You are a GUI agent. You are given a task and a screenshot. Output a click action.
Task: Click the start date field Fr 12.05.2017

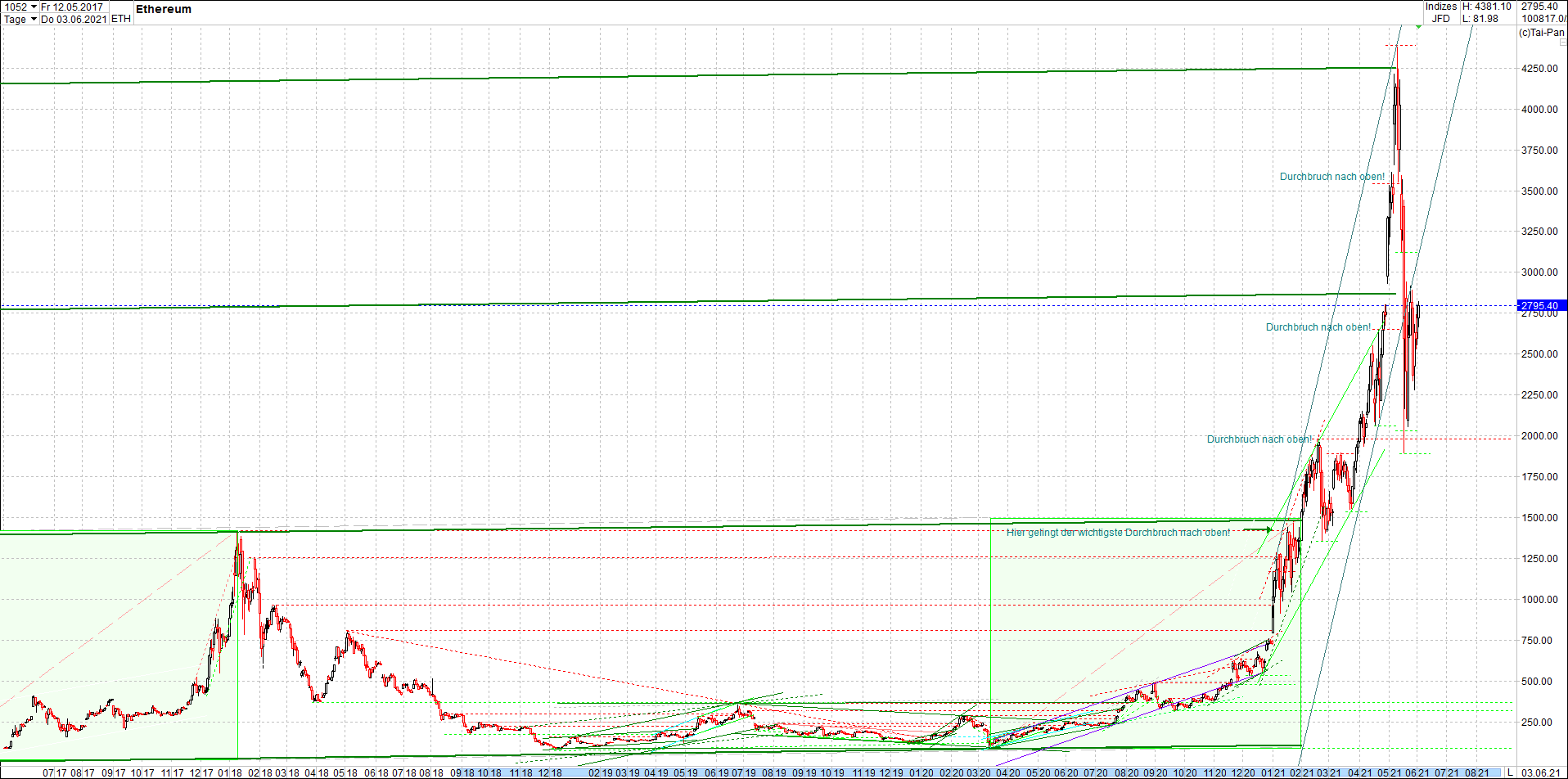tap(74, 6)
